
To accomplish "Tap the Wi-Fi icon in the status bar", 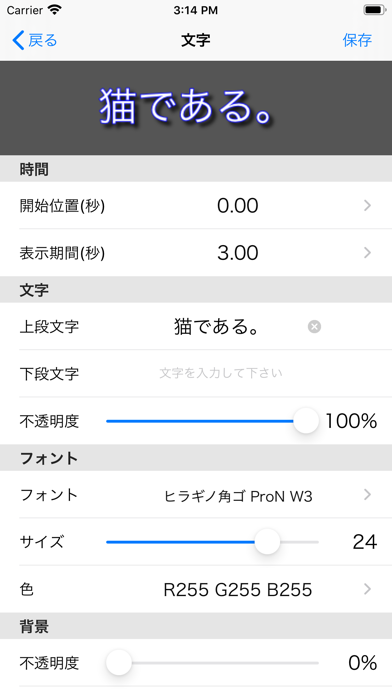I will (x=55, y=10).
